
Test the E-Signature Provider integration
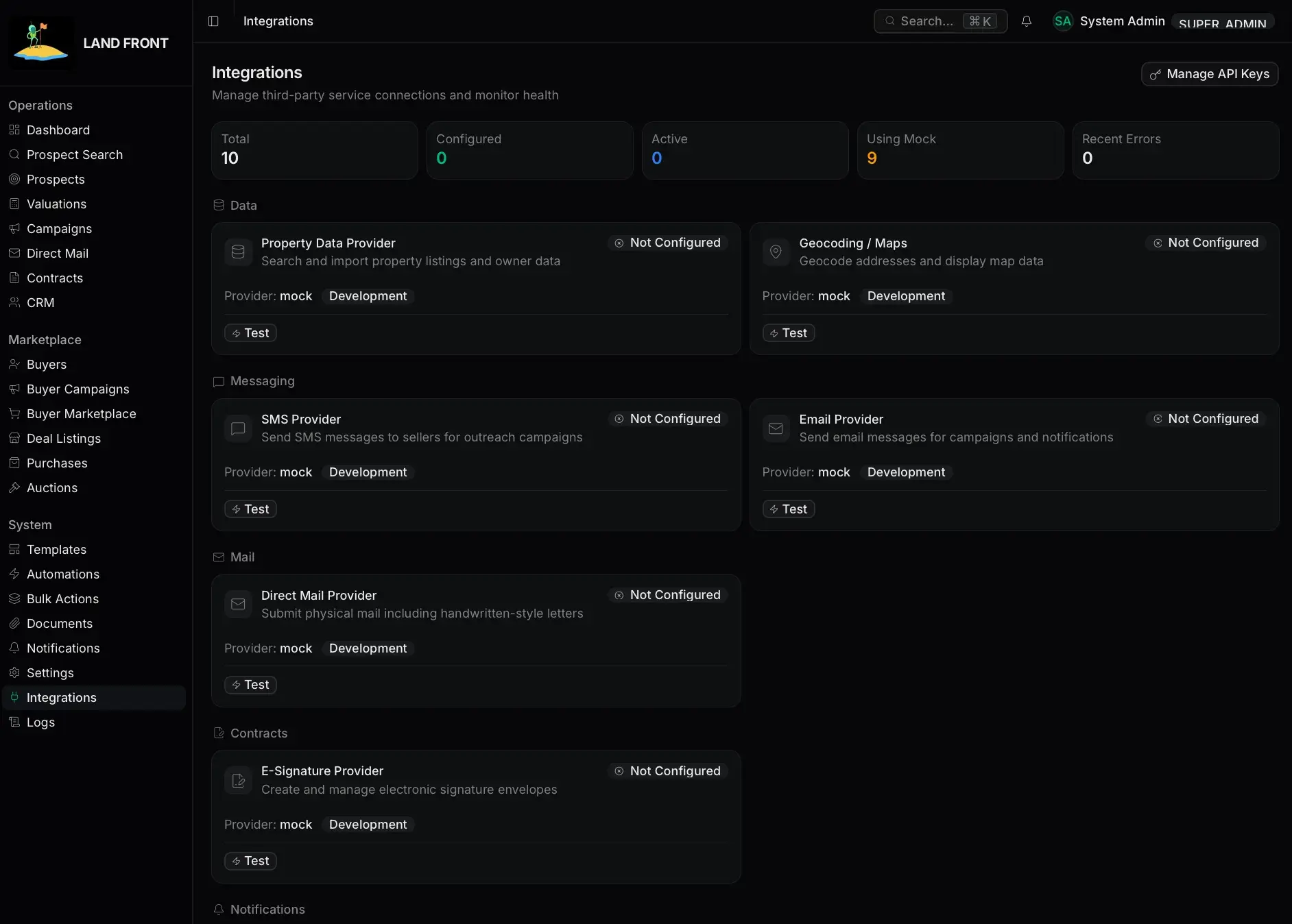point(250,861)
